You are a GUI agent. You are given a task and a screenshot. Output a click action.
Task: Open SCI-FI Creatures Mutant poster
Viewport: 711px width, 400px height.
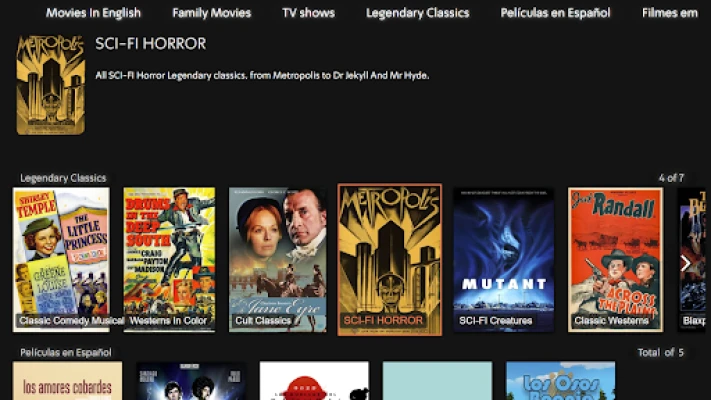coord(504,260)
